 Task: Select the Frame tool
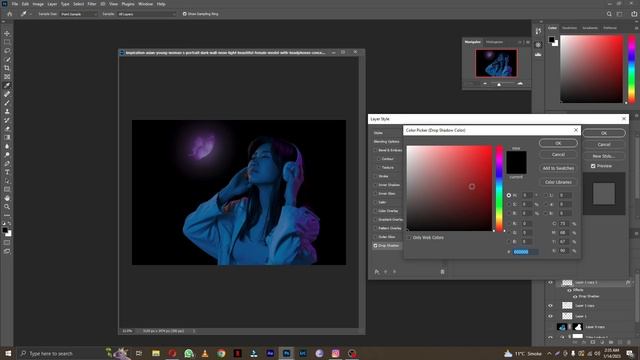coord(7,77)
